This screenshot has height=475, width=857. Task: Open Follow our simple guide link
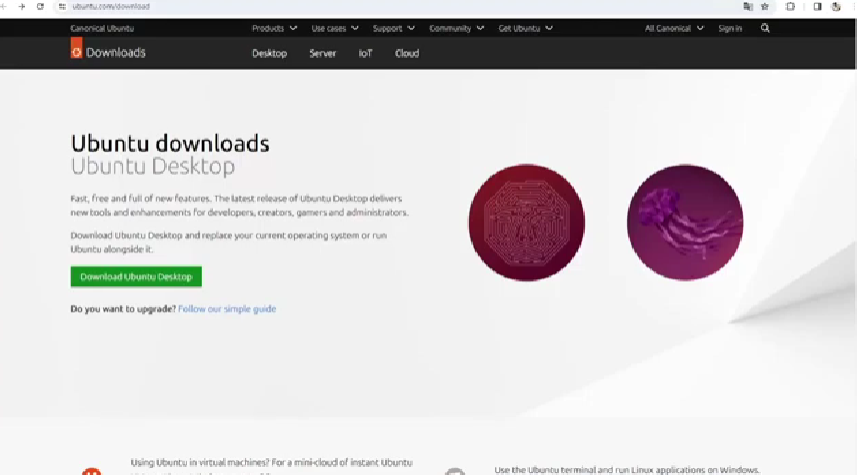pyautogui.click(x=227, y=309)
